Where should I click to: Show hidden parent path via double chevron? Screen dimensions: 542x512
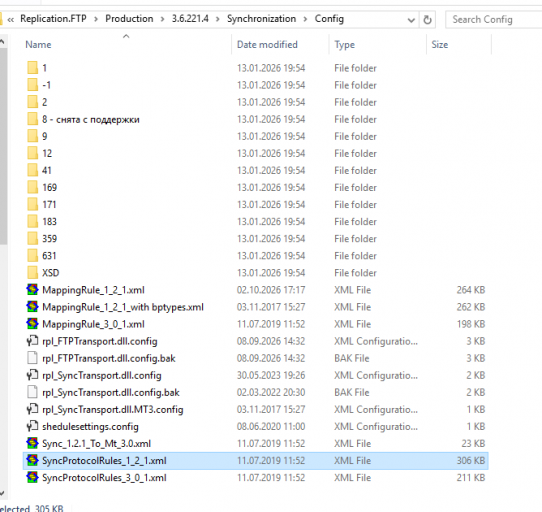(x=11, y=19)
